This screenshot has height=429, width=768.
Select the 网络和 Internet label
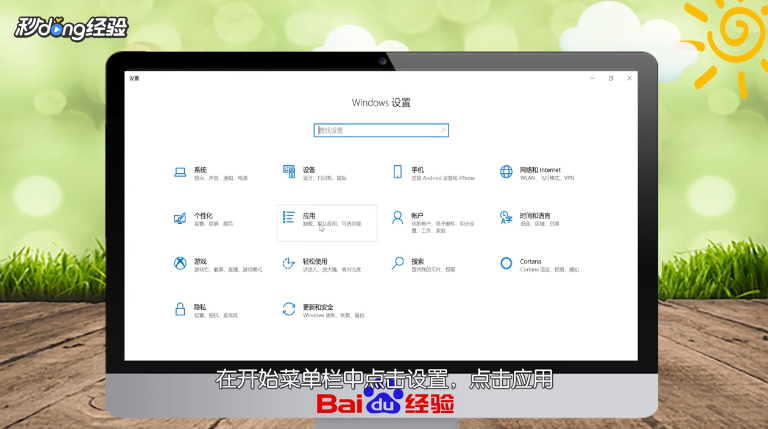coord(540,169)
